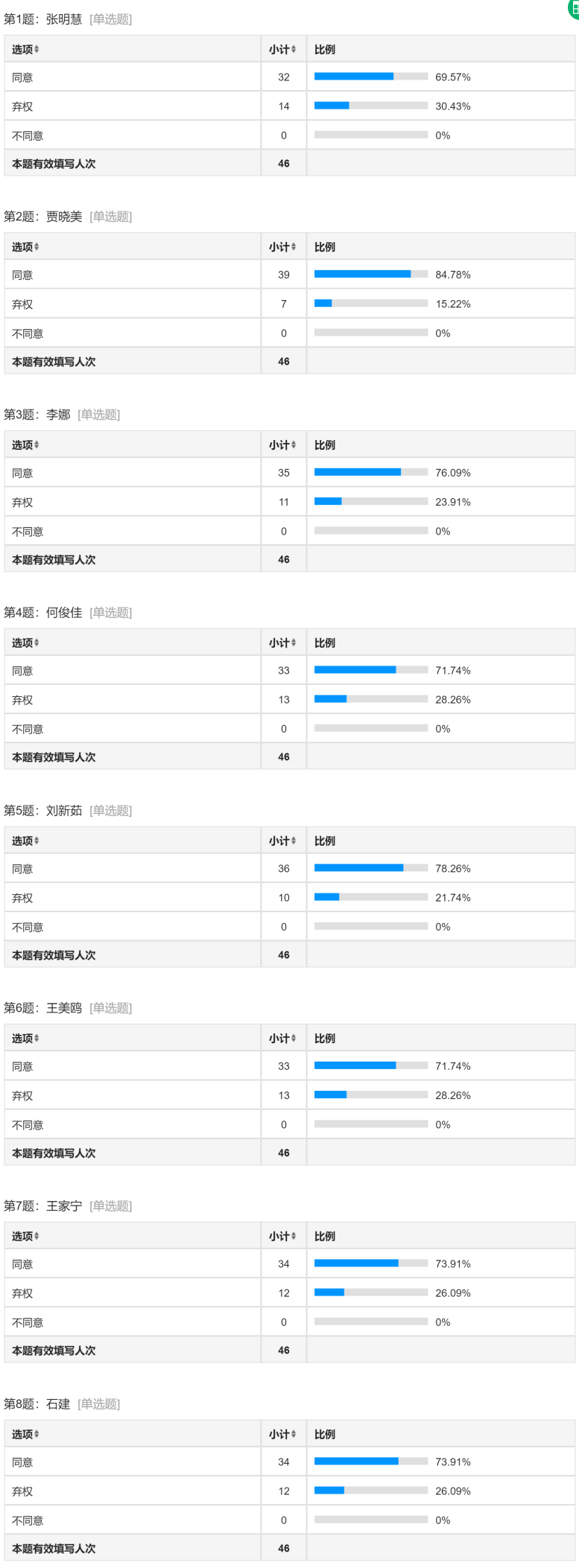Click sort icon beside 选项 in 贾晓美 table

point(37,247)
